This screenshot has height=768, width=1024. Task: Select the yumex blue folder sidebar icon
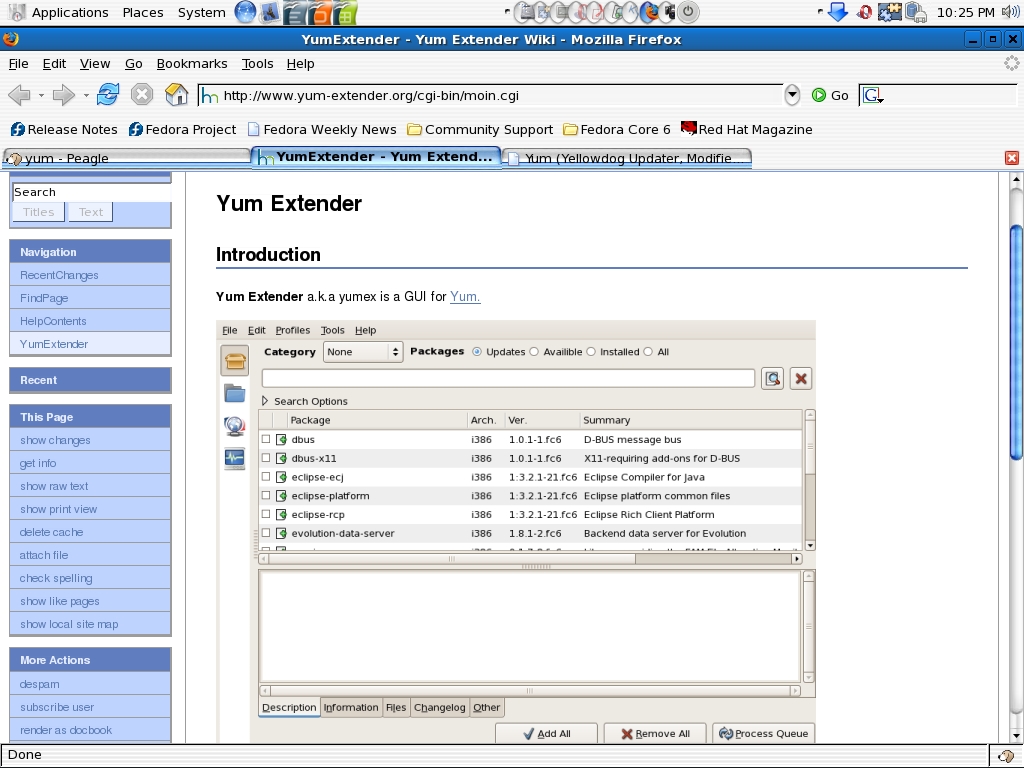coord(234,393)
